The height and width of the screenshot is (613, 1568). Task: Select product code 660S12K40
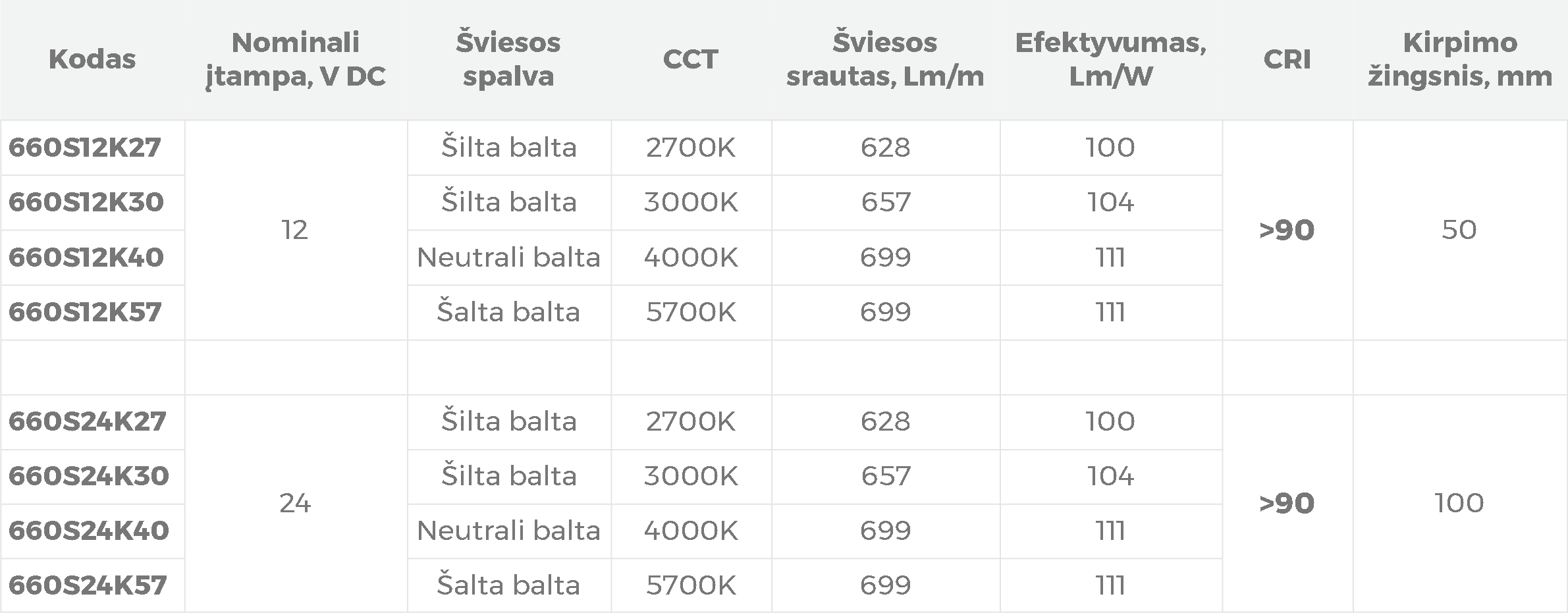(x=86, y=257)
